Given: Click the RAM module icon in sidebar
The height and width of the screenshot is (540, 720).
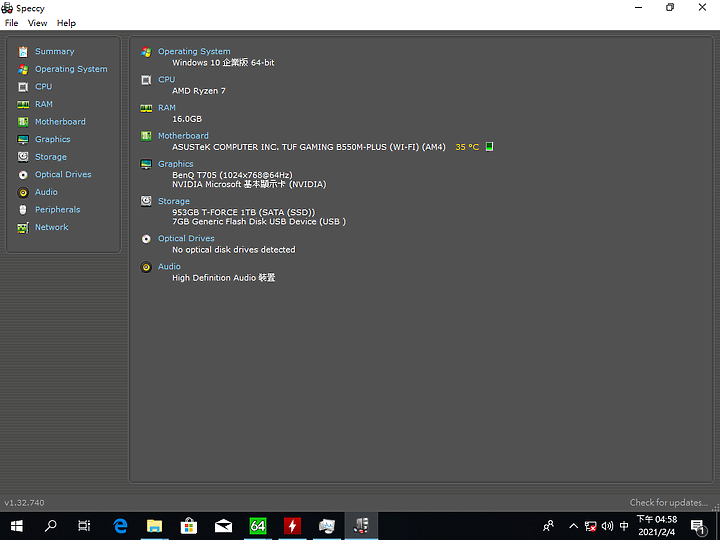Looking at the screenshot, I should (23, 105).
